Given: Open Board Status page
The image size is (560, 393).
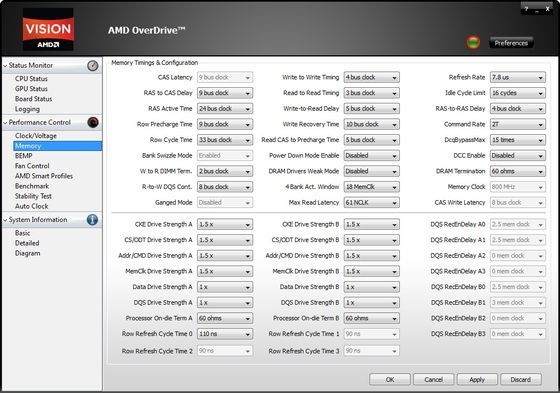Looking at the screenshot, I should point(34,99).
